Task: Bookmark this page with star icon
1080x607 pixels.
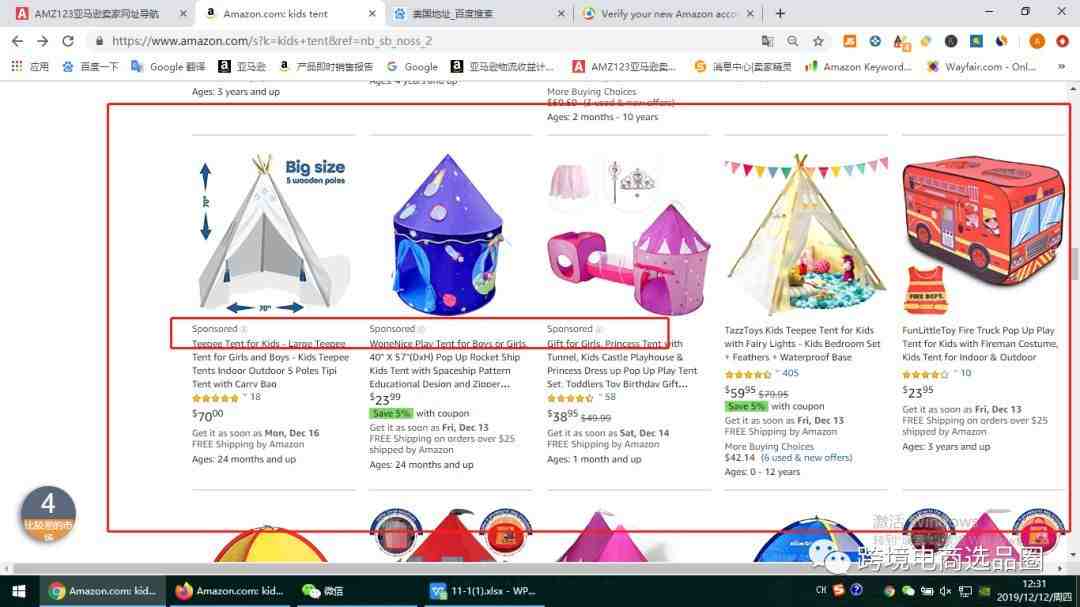Action: click(818, 41)
